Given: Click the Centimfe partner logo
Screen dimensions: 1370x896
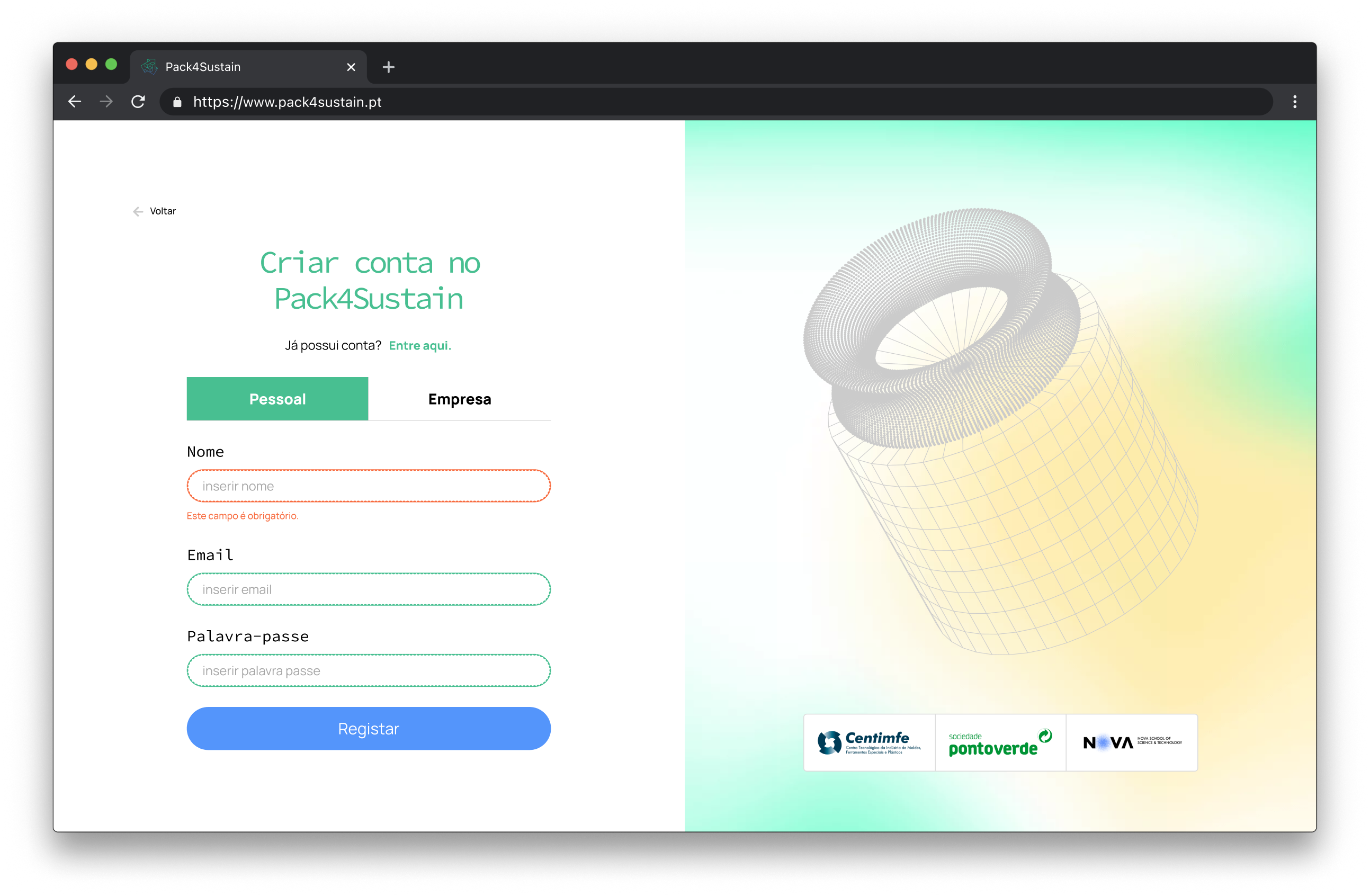Looking at the screenshot, I should [x=869, y=742].
